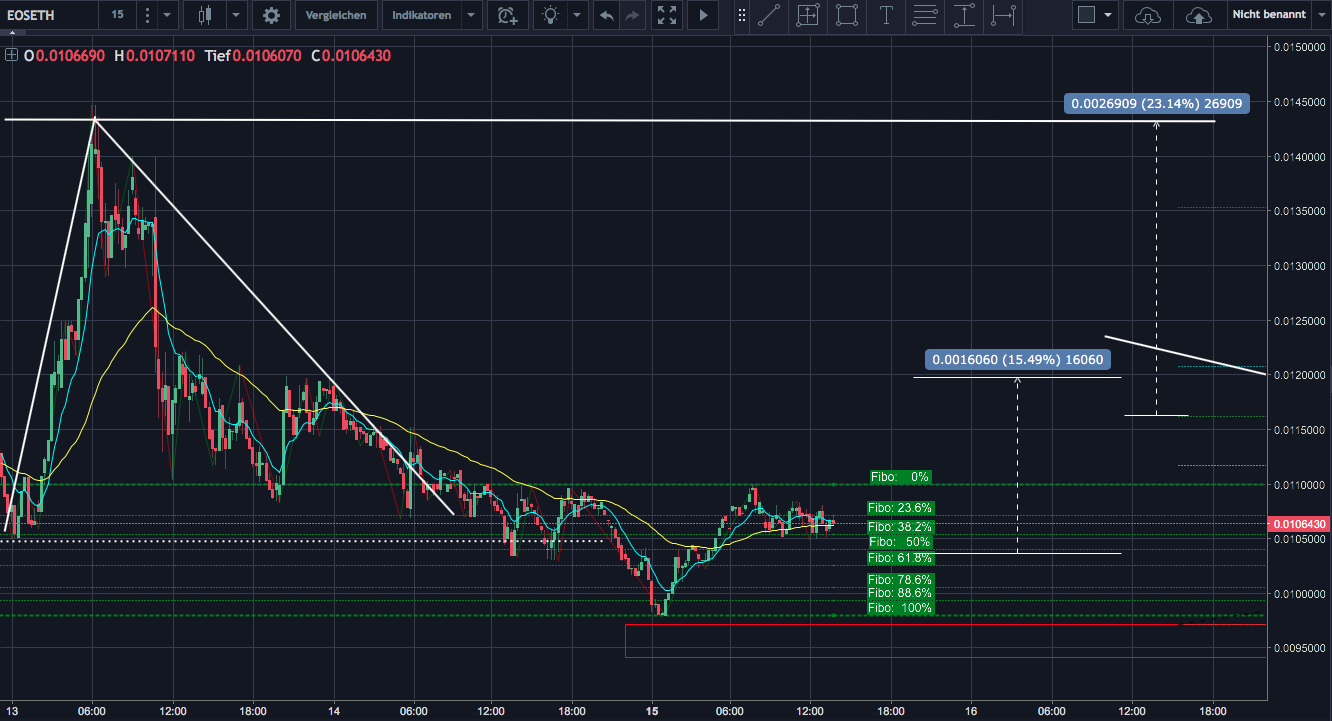Viewport: 1332px width, 721px height.
Task: Click the Fibo: 23.6% level label
Action: 900,508
